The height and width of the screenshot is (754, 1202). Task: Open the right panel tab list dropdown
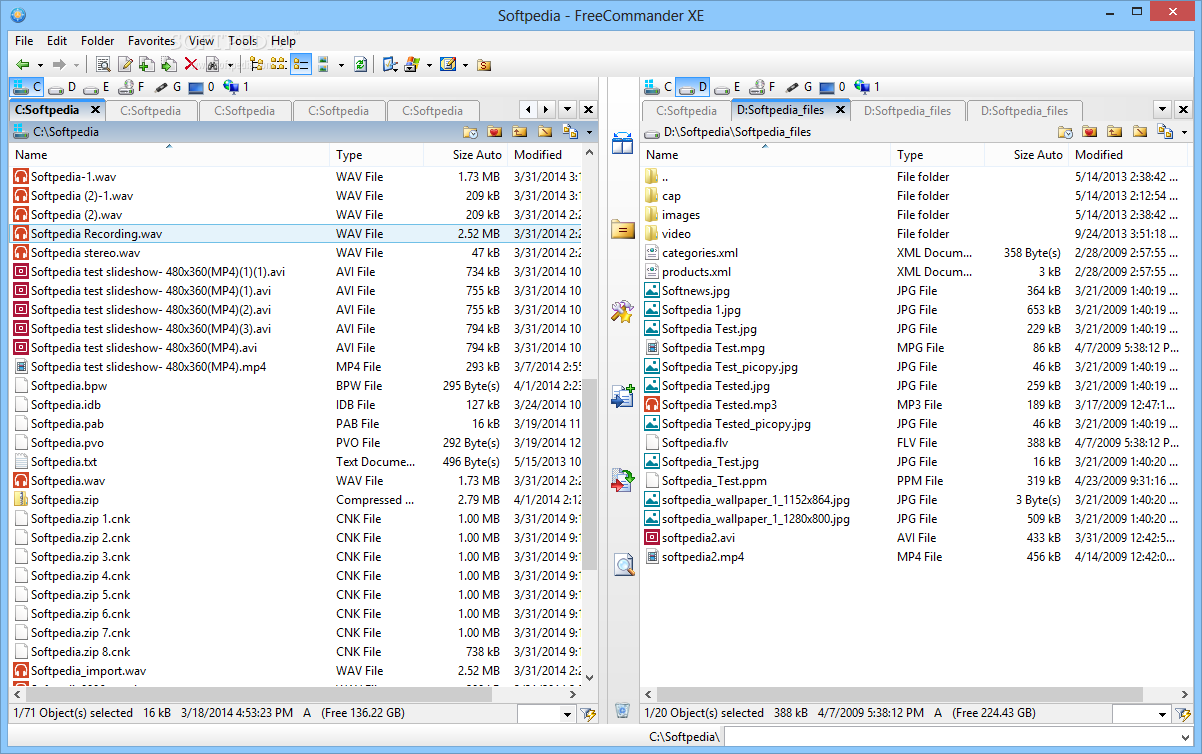pyautogui.click(x=1162, y=109)
